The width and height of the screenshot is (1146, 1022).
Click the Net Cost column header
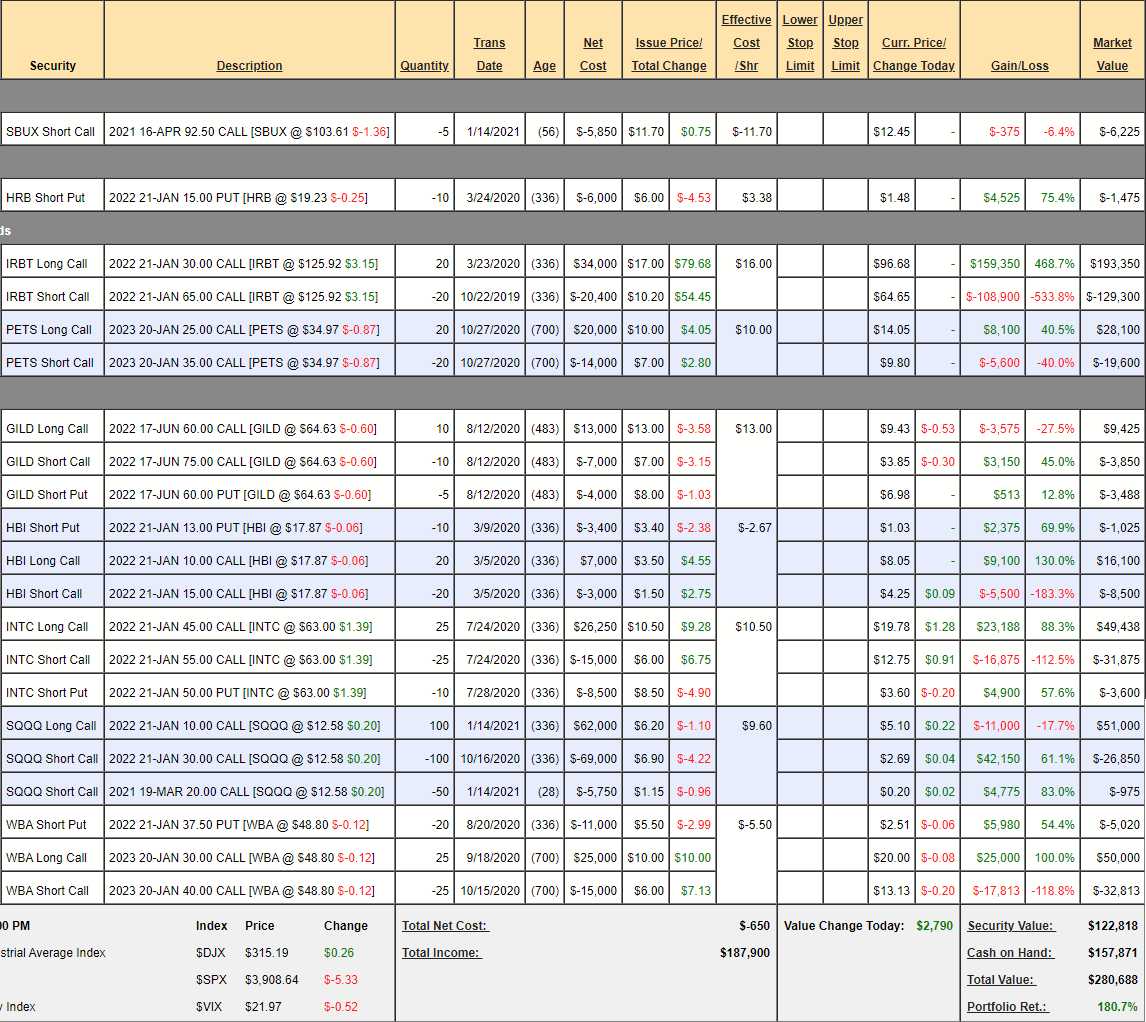[x=593, y=54]
